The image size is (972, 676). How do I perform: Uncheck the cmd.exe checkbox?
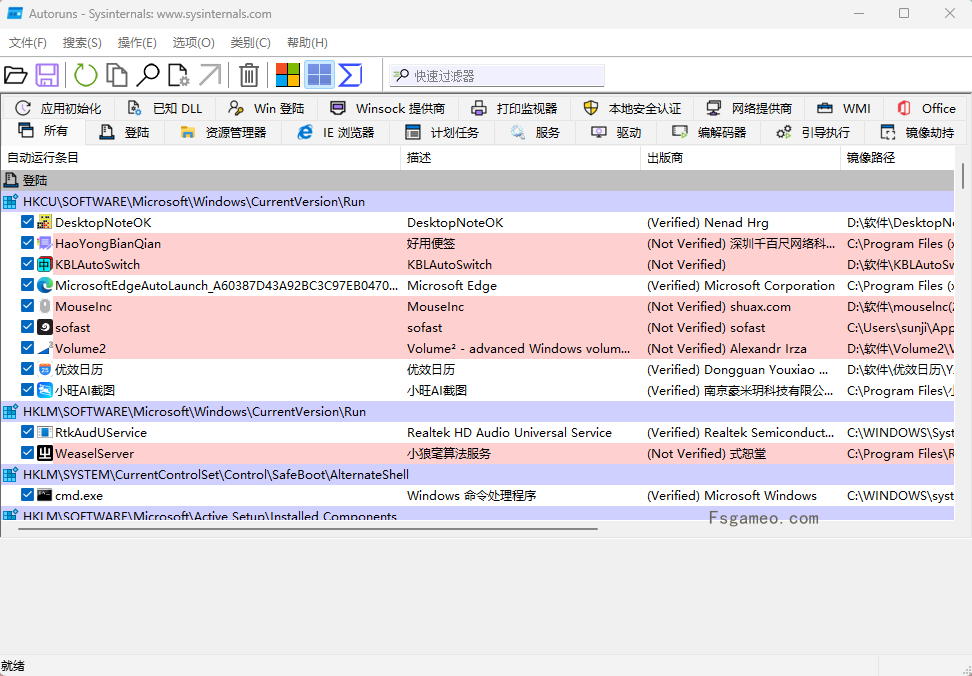[27, 495]
